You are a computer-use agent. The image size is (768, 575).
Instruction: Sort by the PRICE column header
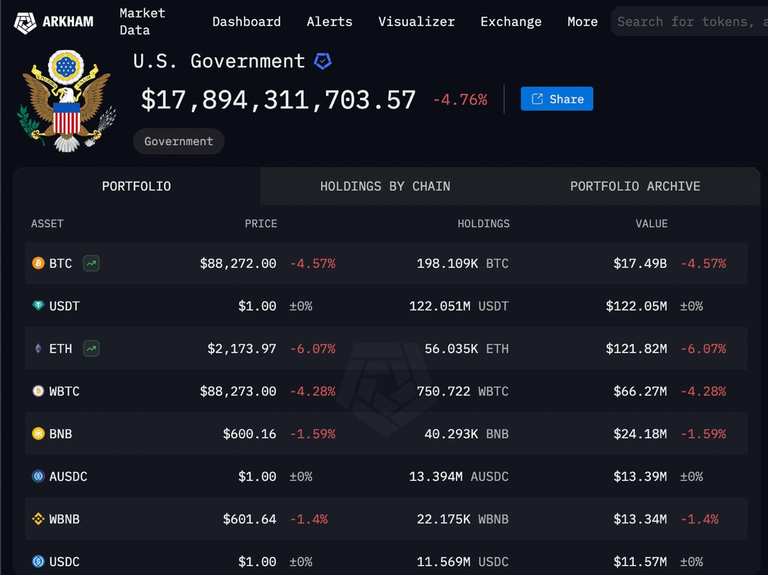261,224
